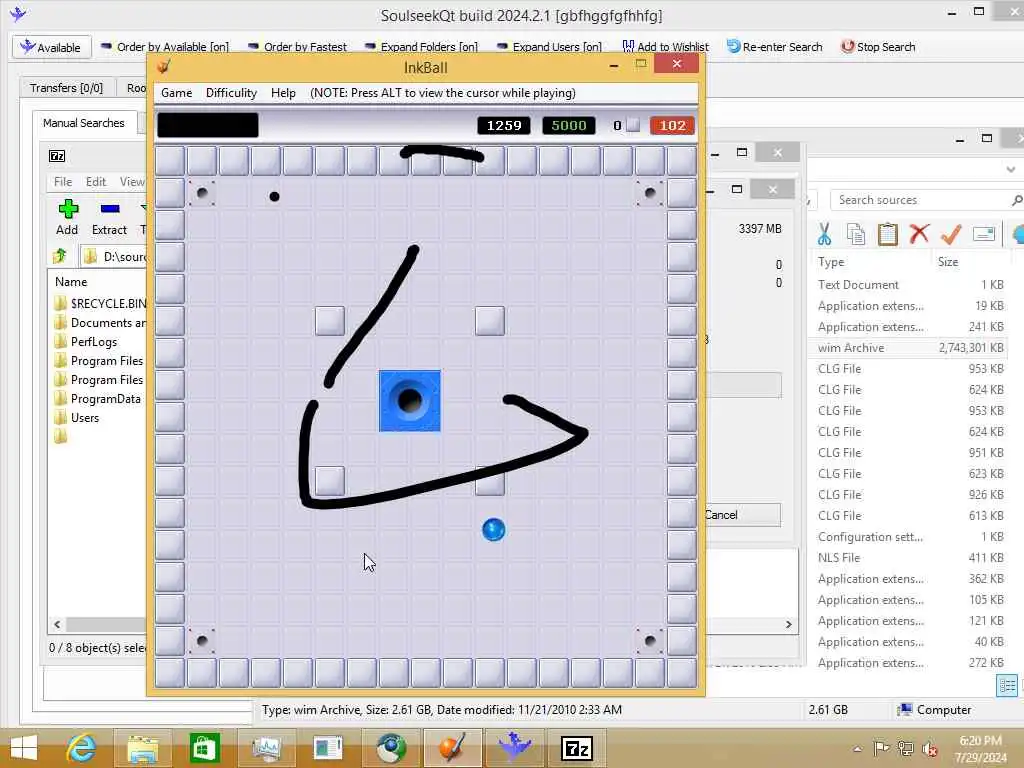Click the Windows Start button
1024x768 pixels.
click(x=24, y=748)
